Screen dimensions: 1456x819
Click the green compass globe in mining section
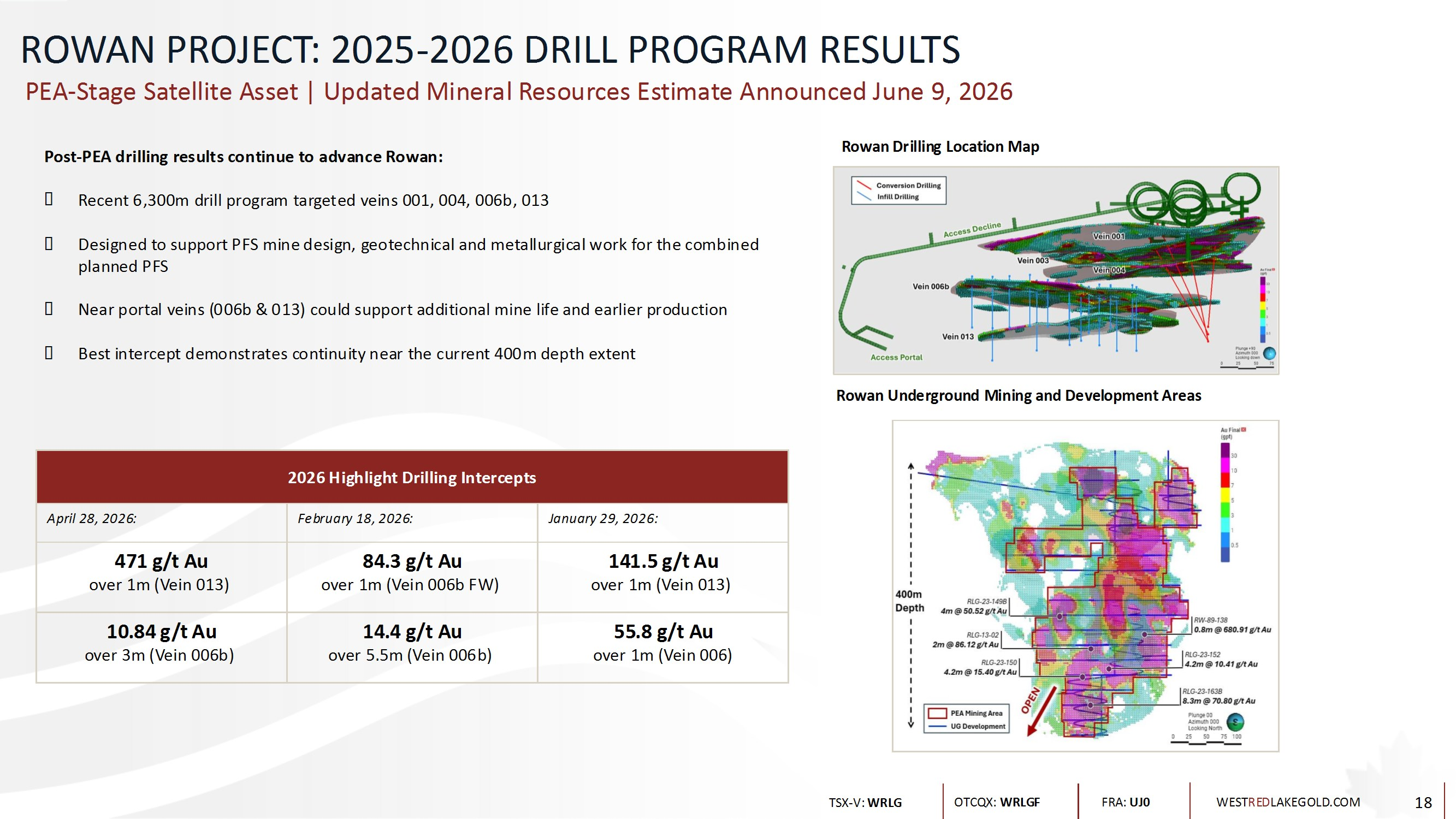pos(1235,722)
